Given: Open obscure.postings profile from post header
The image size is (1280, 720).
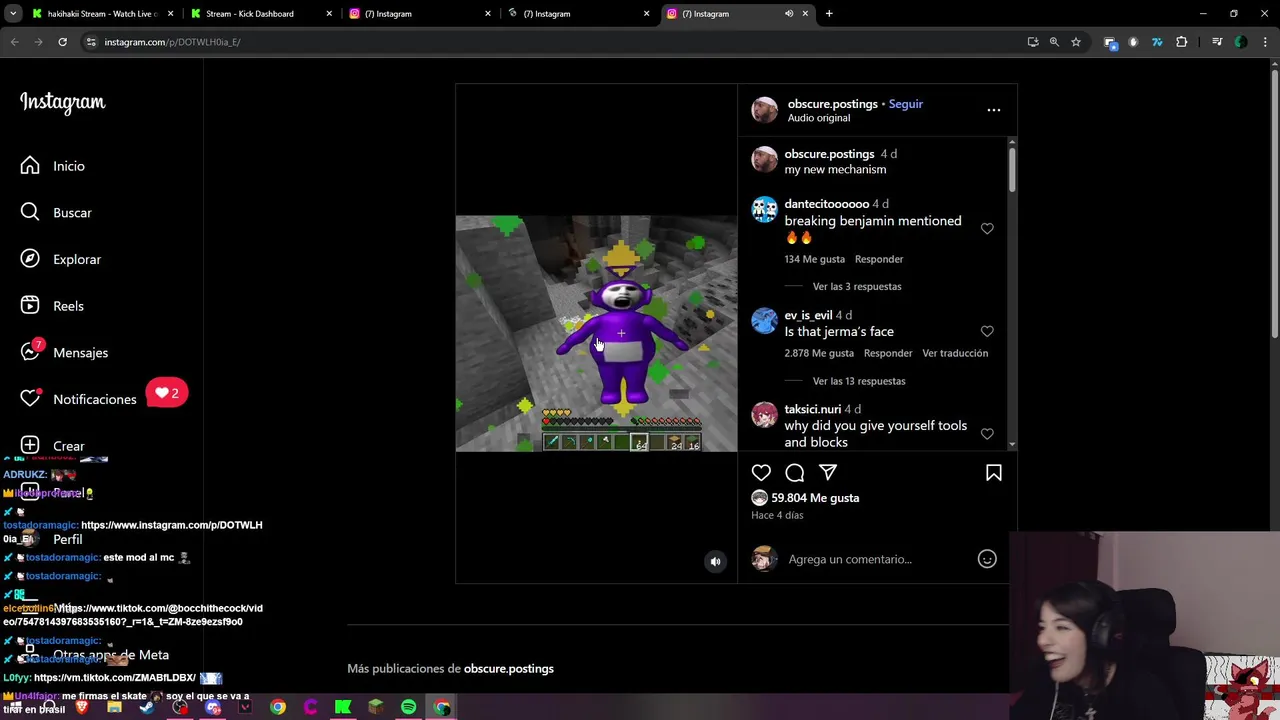Looking at the screenshot, I should [x=832, y=104].
